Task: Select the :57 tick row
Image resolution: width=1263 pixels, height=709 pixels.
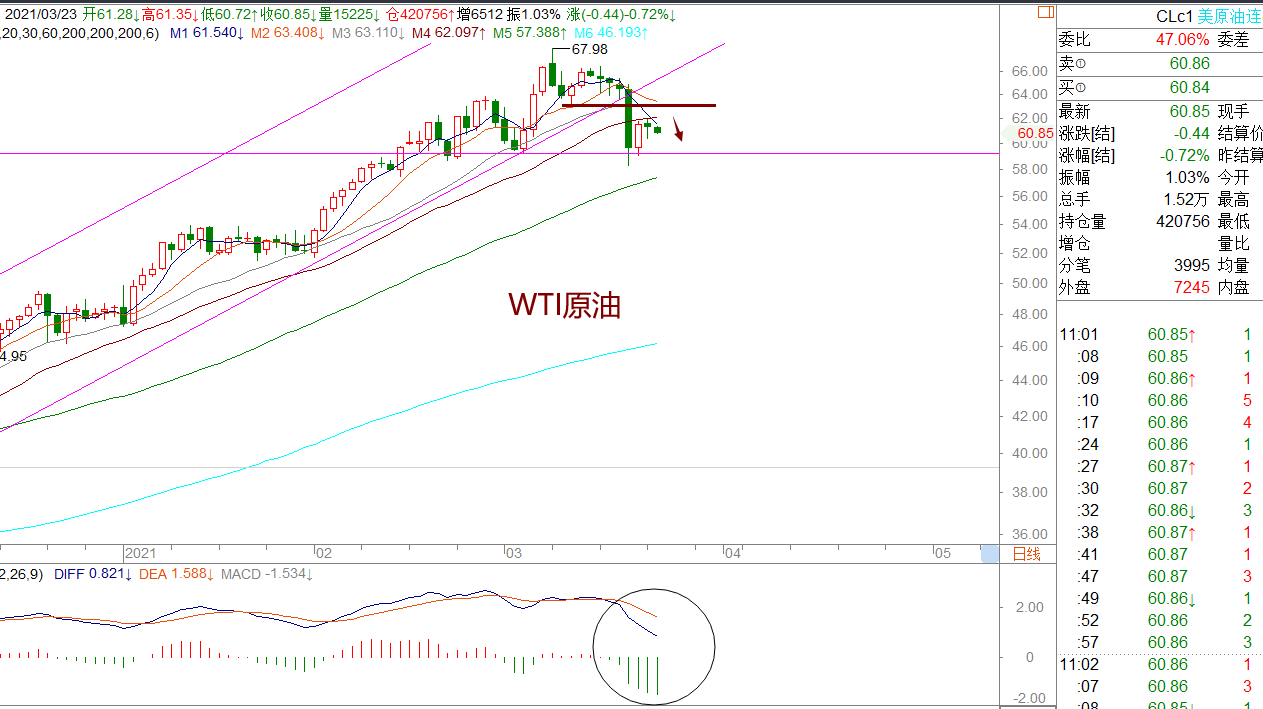Action: point(1160,643)
